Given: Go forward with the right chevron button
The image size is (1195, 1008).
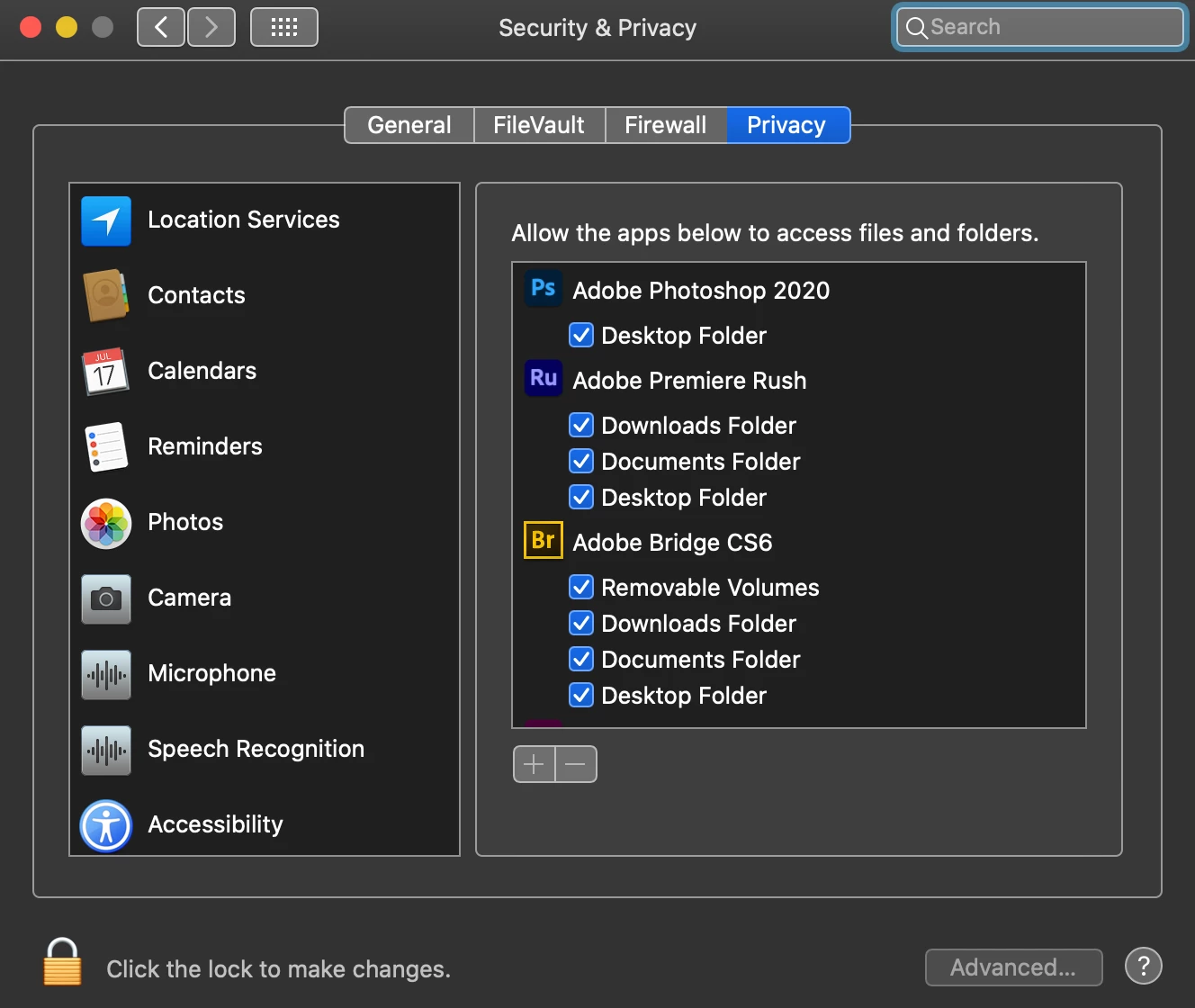Looking at the screenshot, I should coord(211,27).
